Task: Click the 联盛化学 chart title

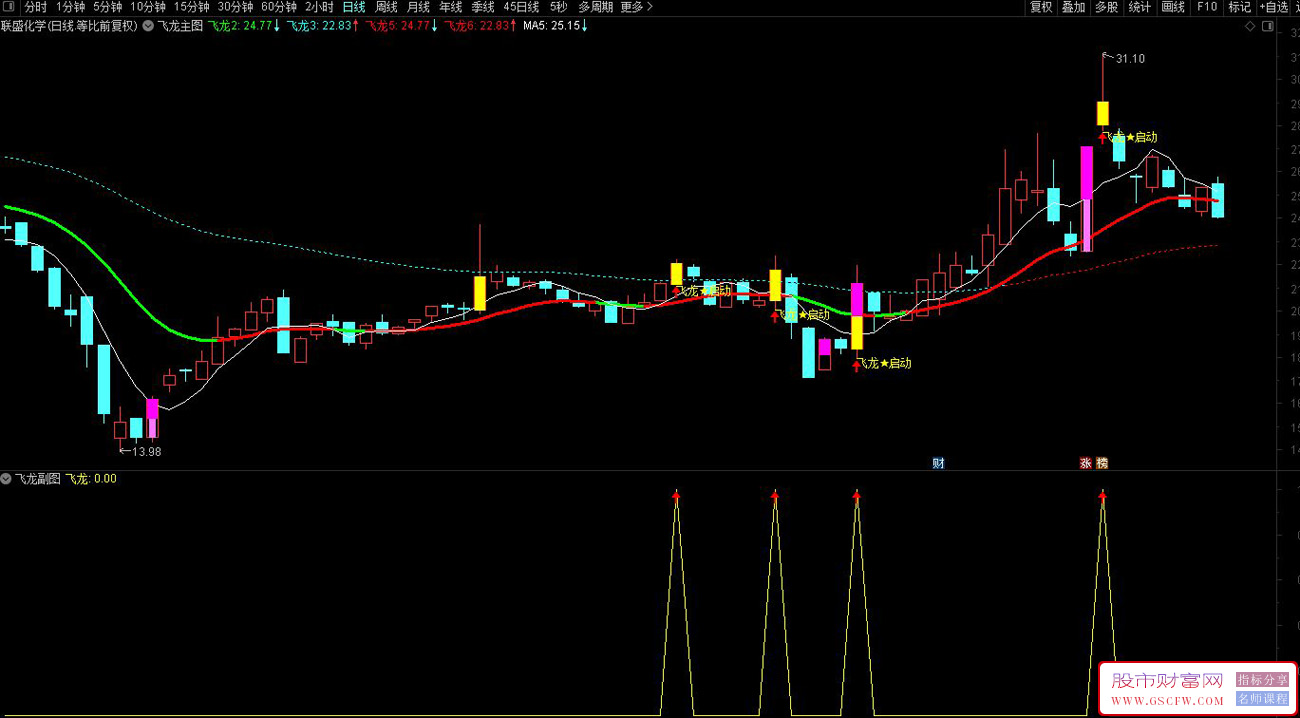Action: click(x=69, y=27)
